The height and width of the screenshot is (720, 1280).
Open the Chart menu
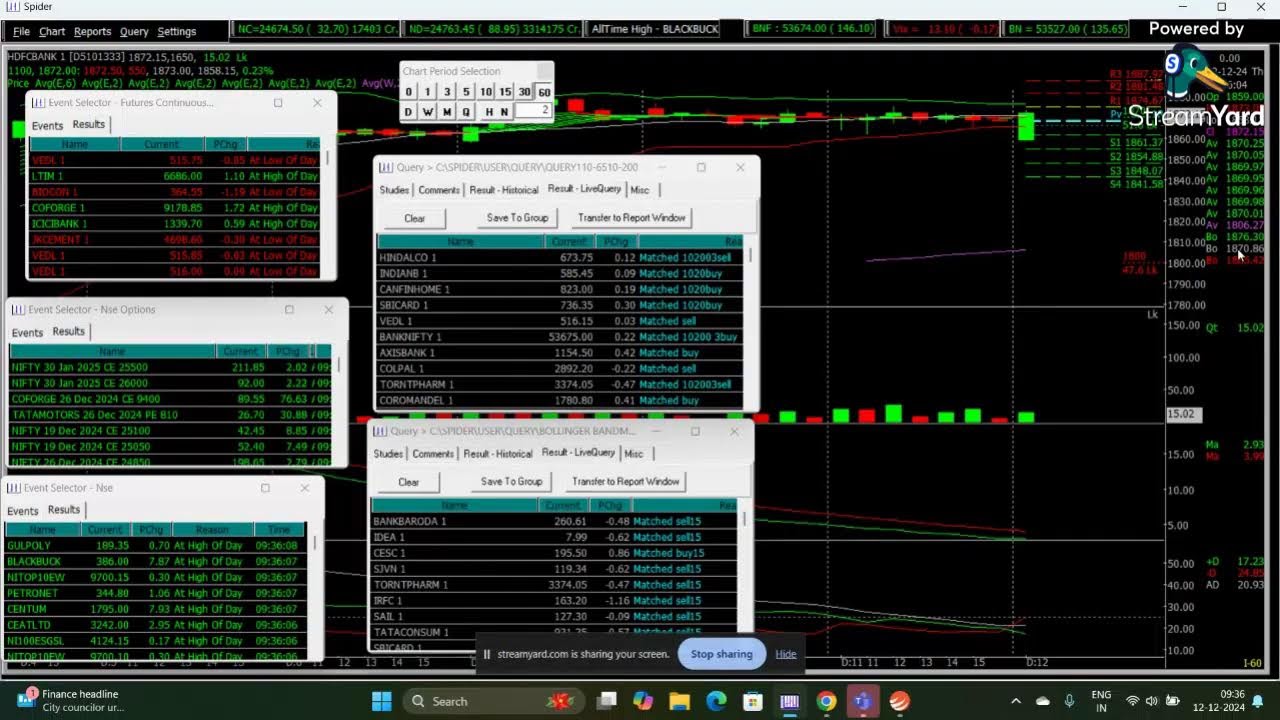[52, 31]
